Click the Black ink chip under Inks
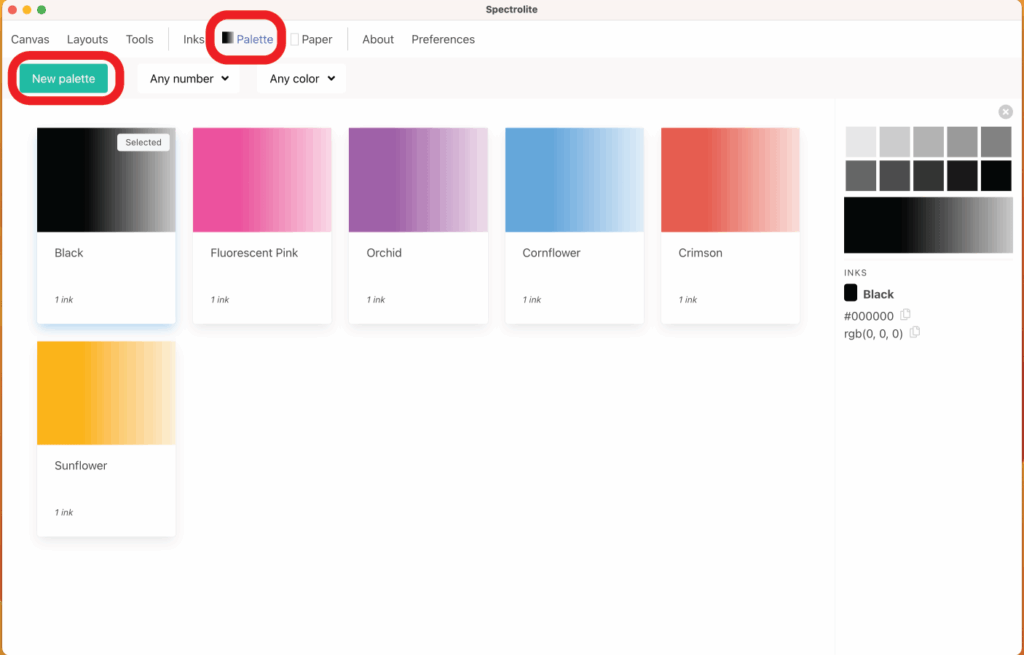 tap(851, 293)
